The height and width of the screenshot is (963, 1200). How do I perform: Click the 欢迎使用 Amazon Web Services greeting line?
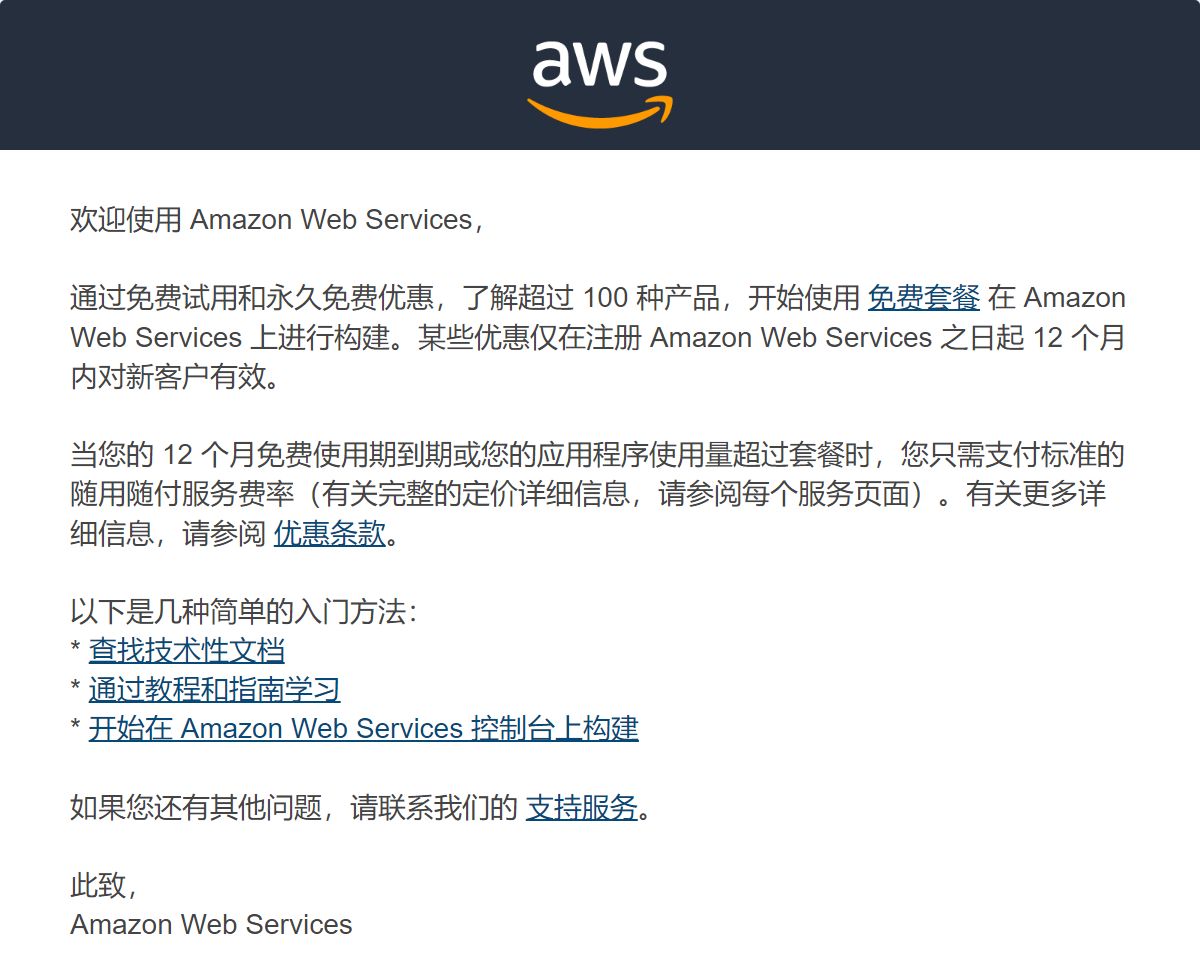[275, 220]
